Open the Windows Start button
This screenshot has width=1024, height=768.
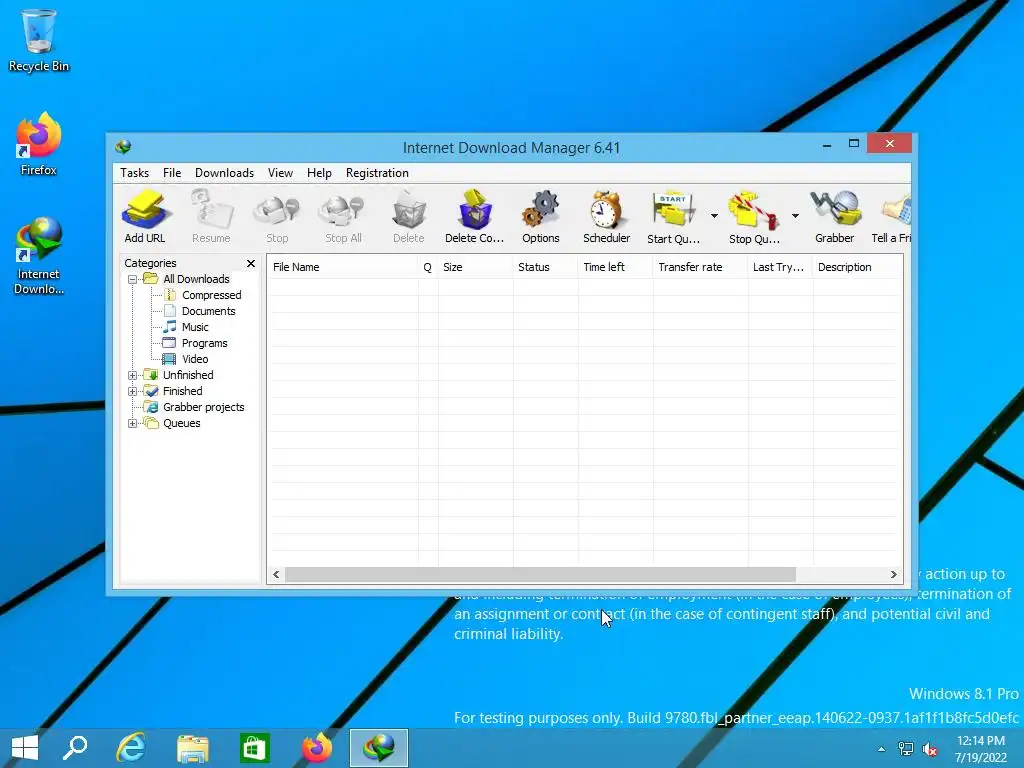pos(25,748)
